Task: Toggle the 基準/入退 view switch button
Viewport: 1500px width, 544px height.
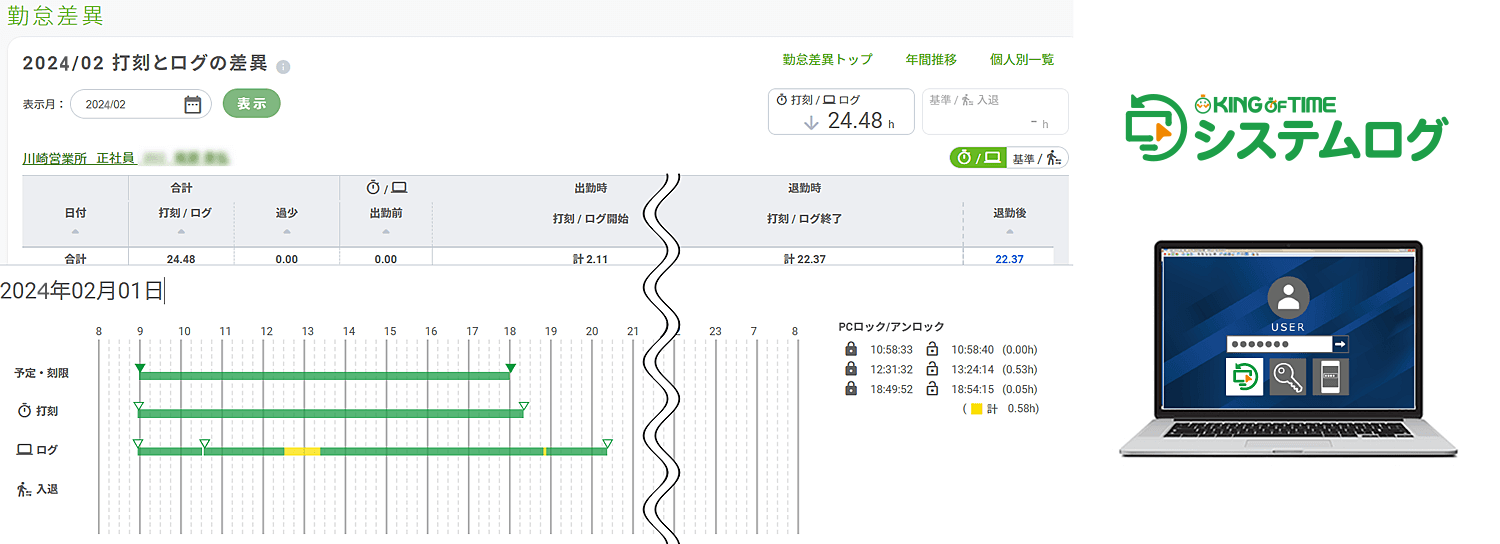Action: click(x=1036, y=158)
